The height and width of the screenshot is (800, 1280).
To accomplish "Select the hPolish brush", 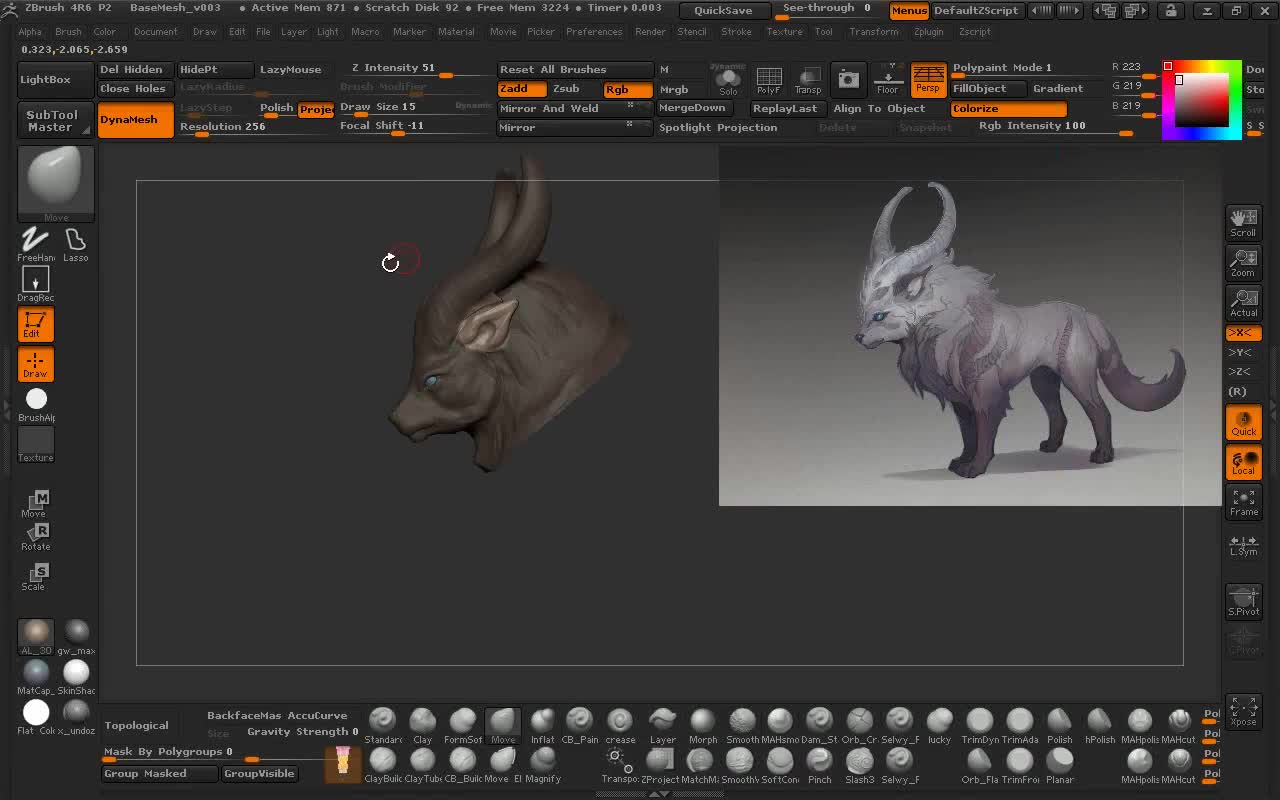I will tap(1100, 726).
